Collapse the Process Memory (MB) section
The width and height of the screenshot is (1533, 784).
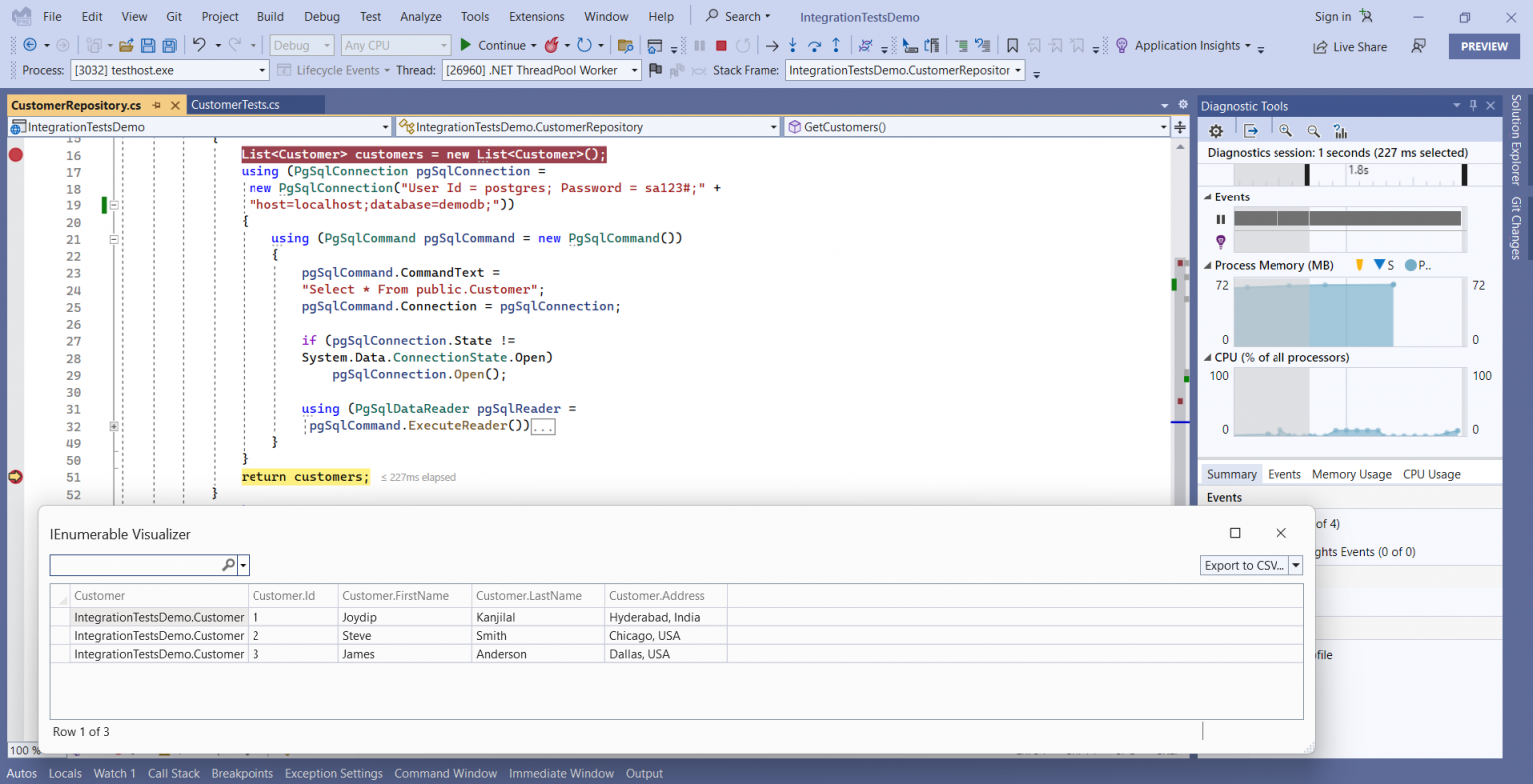[1207, 266]
